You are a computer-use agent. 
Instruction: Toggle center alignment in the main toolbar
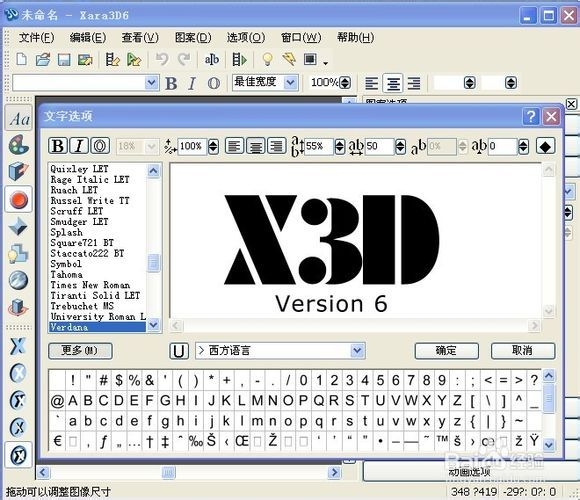(393, 83)
